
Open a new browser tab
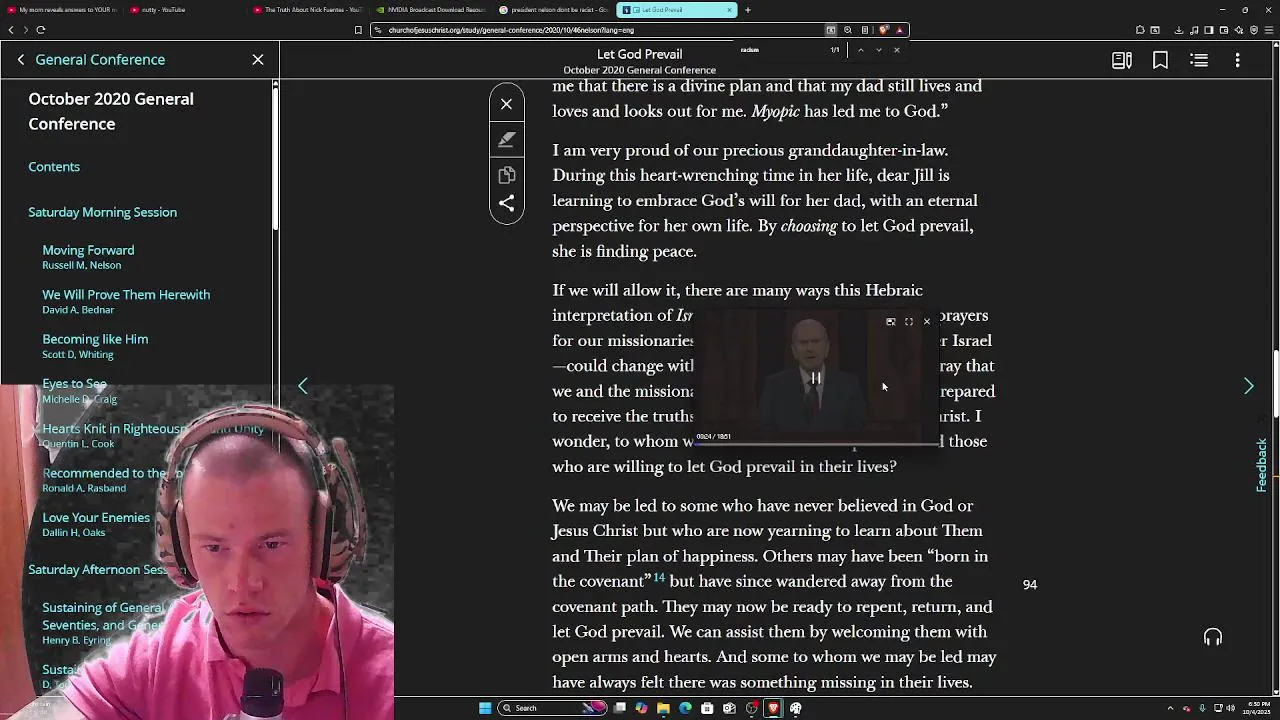[x=748, y=10]
